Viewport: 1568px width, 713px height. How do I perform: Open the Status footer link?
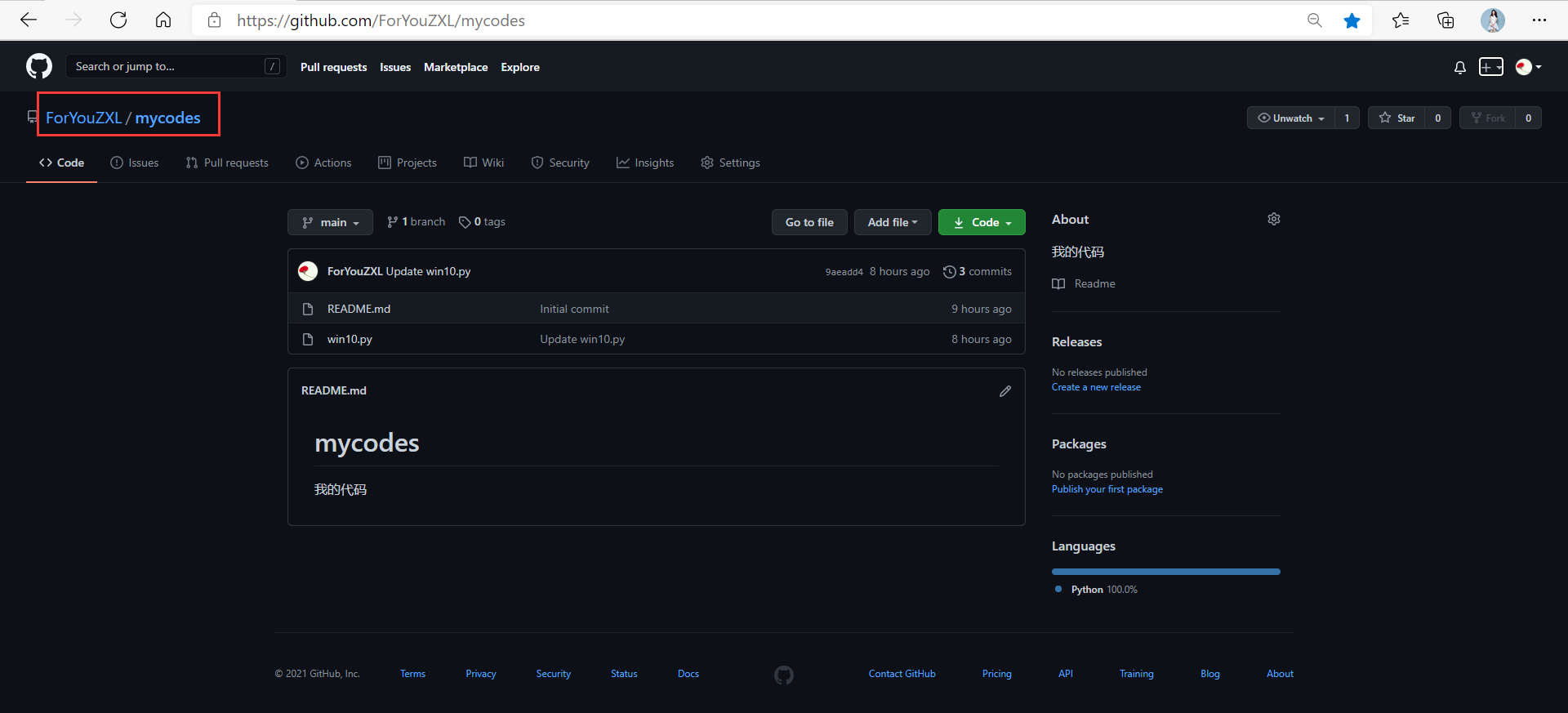pyautogui.click(x=624, y=674)
